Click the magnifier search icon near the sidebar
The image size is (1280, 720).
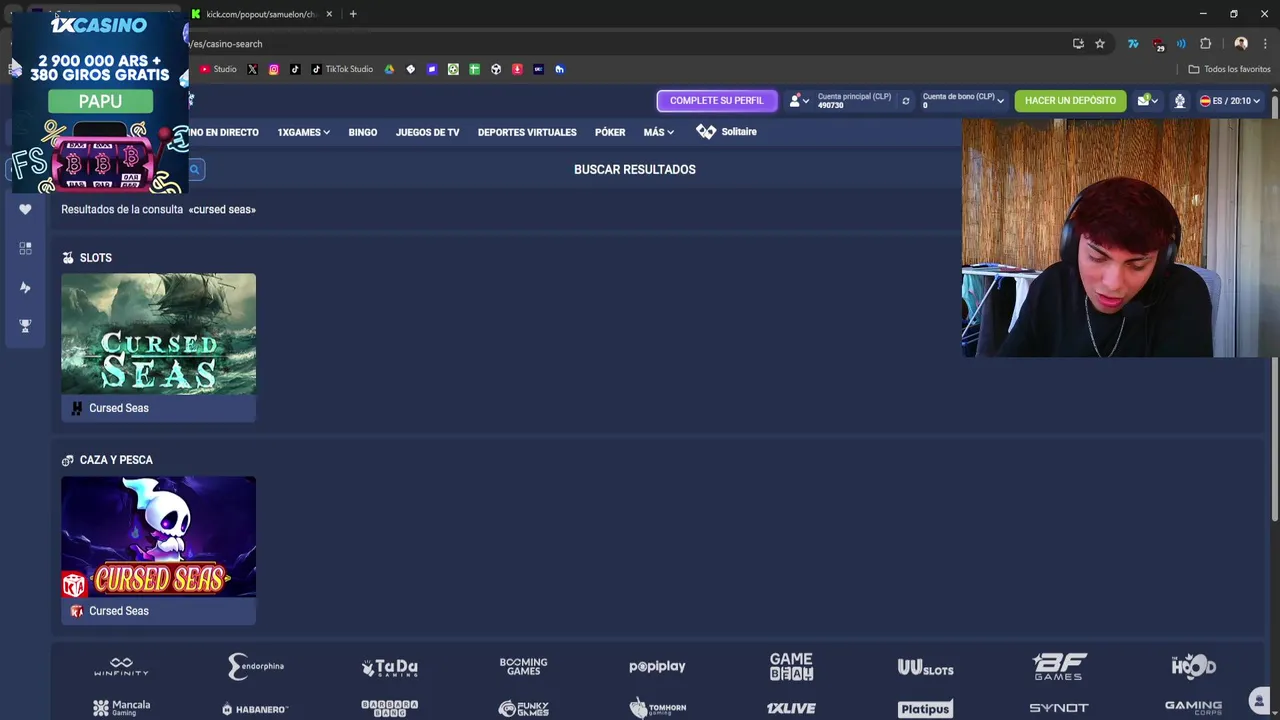[x=195, y=170]
